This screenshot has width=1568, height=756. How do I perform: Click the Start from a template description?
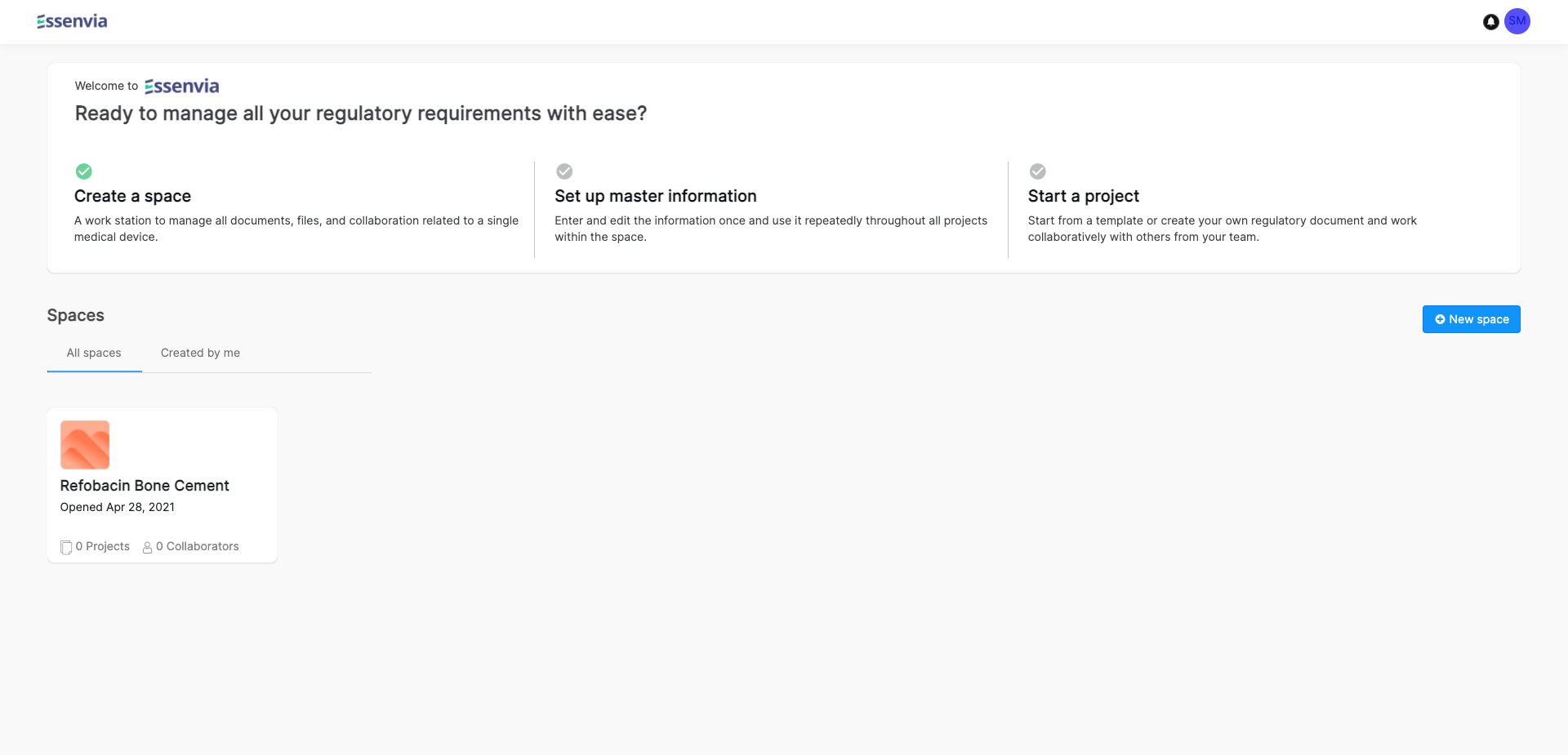pos(1223,229)
